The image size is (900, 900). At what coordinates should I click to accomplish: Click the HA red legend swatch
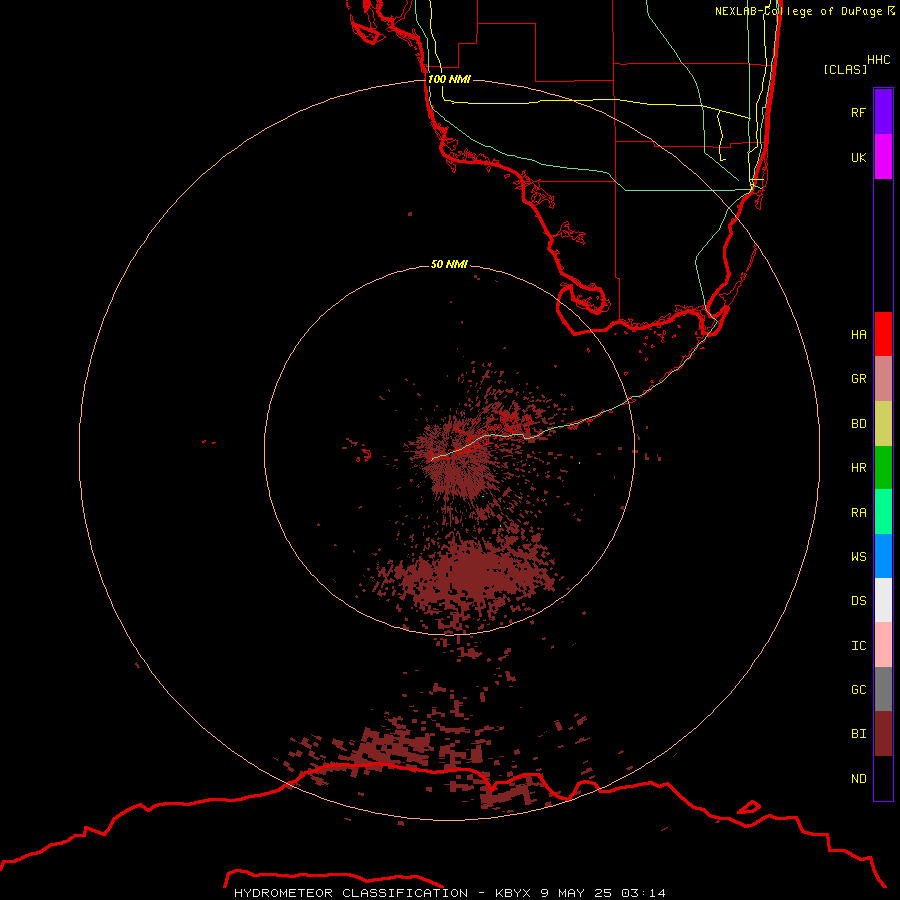(883, 334)
